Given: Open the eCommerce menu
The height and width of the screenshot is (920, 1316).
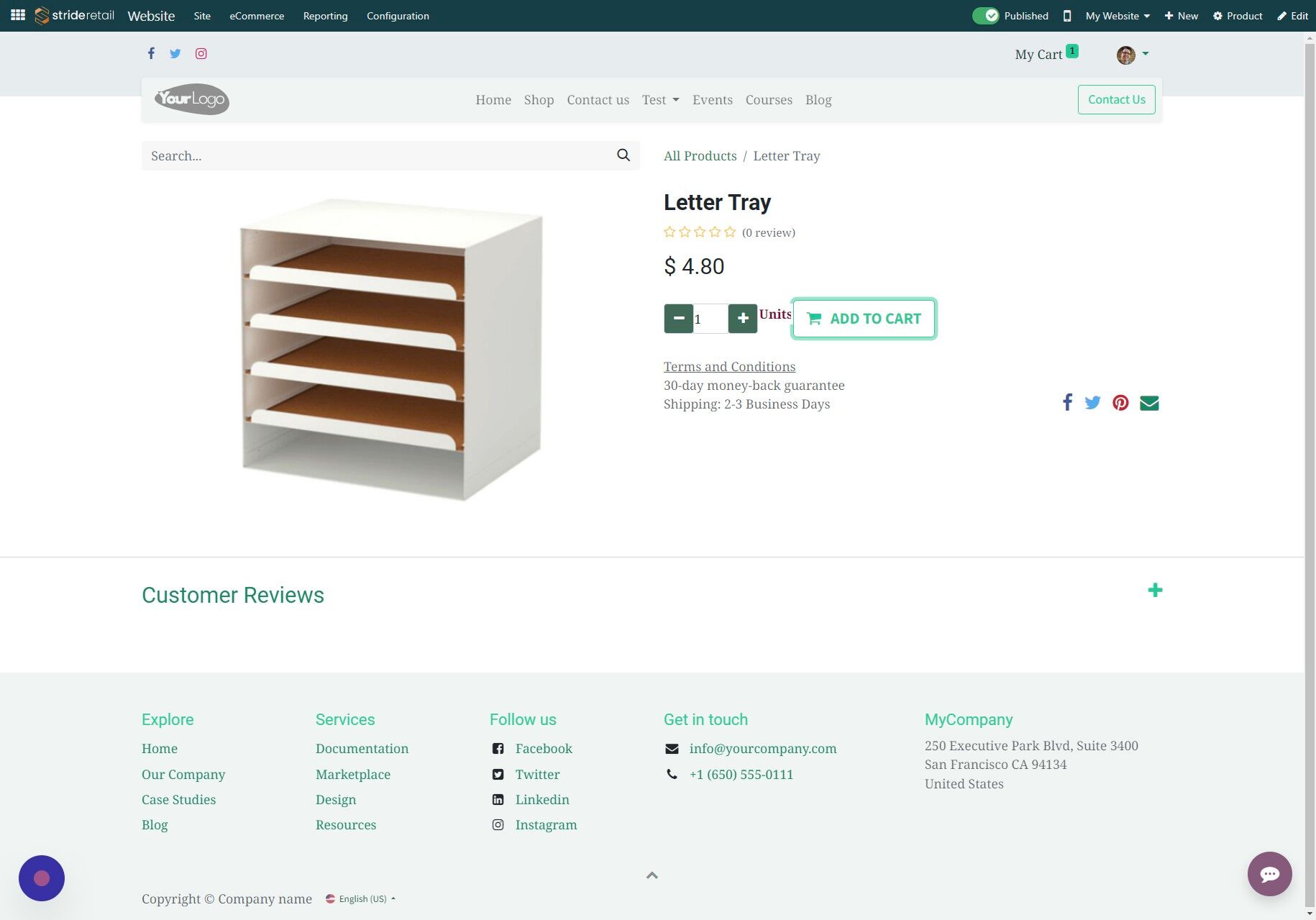Looking at the screenshot, I should coord(256,15).
